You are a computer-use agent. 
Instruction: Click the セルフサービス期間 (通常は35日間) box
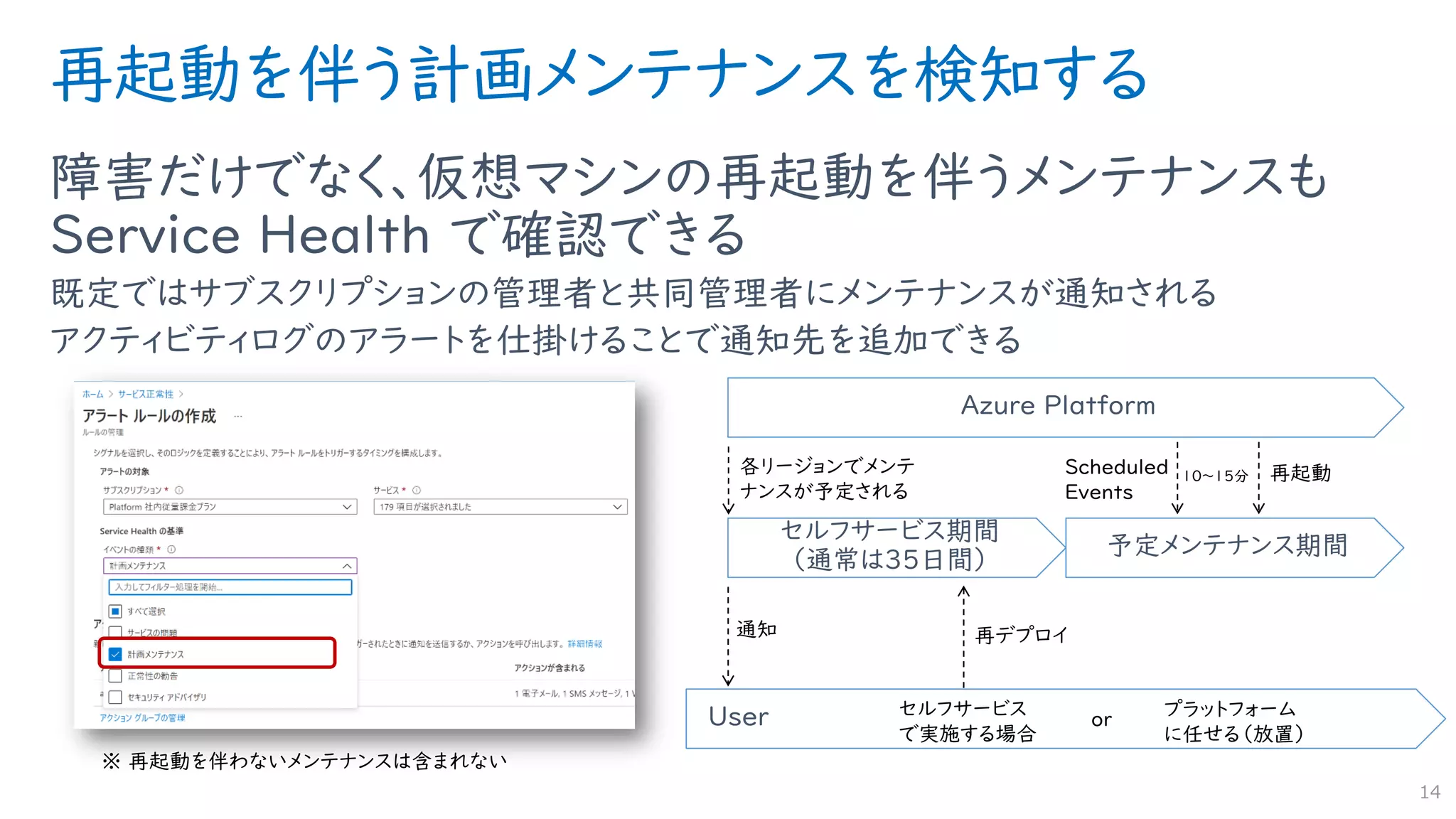[x=896, y=547]
